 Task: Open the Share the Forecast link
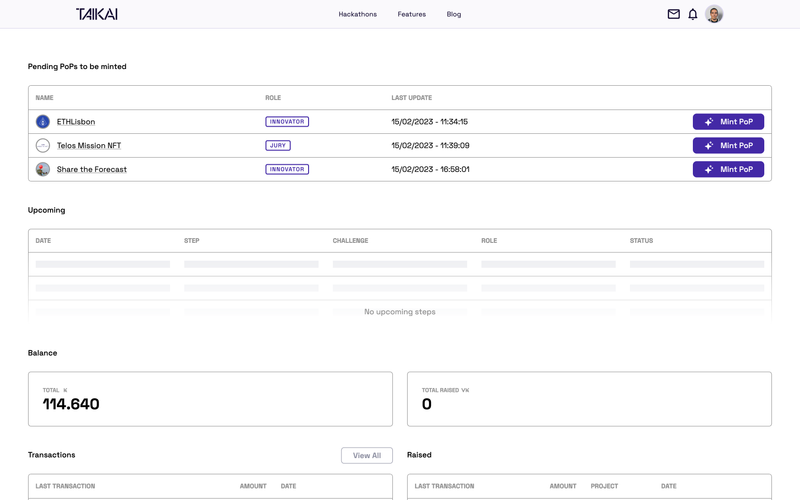tap(92, 170)
